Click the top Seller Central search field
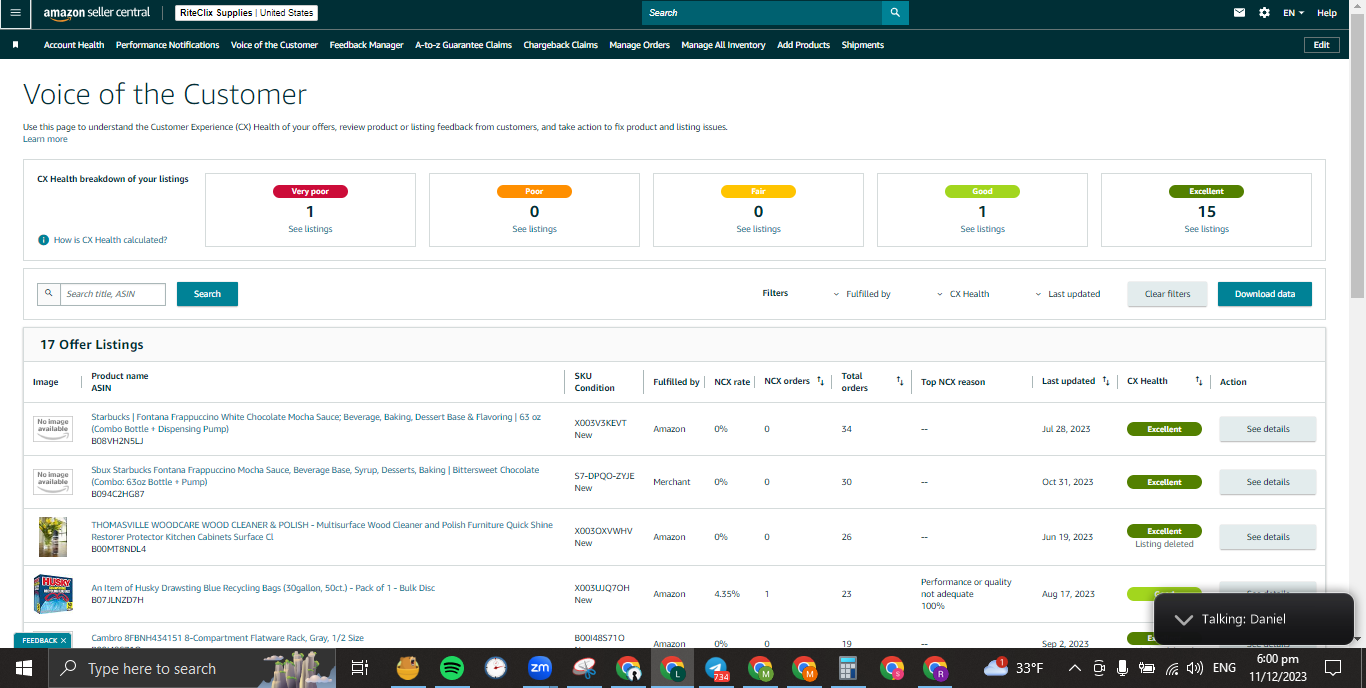 pos(762,13)
